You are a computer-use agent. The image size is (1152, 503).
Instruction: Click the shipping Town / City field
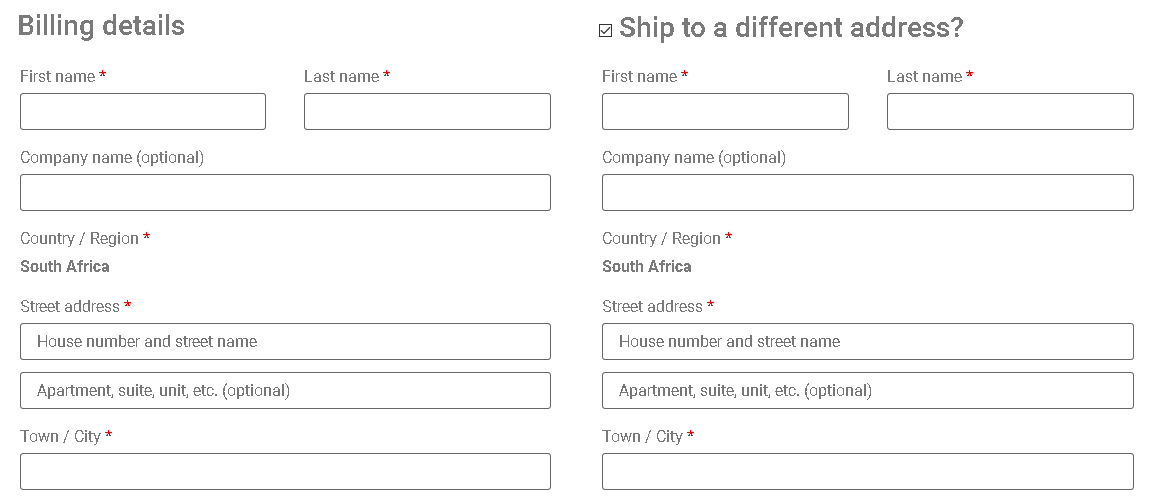867,472
